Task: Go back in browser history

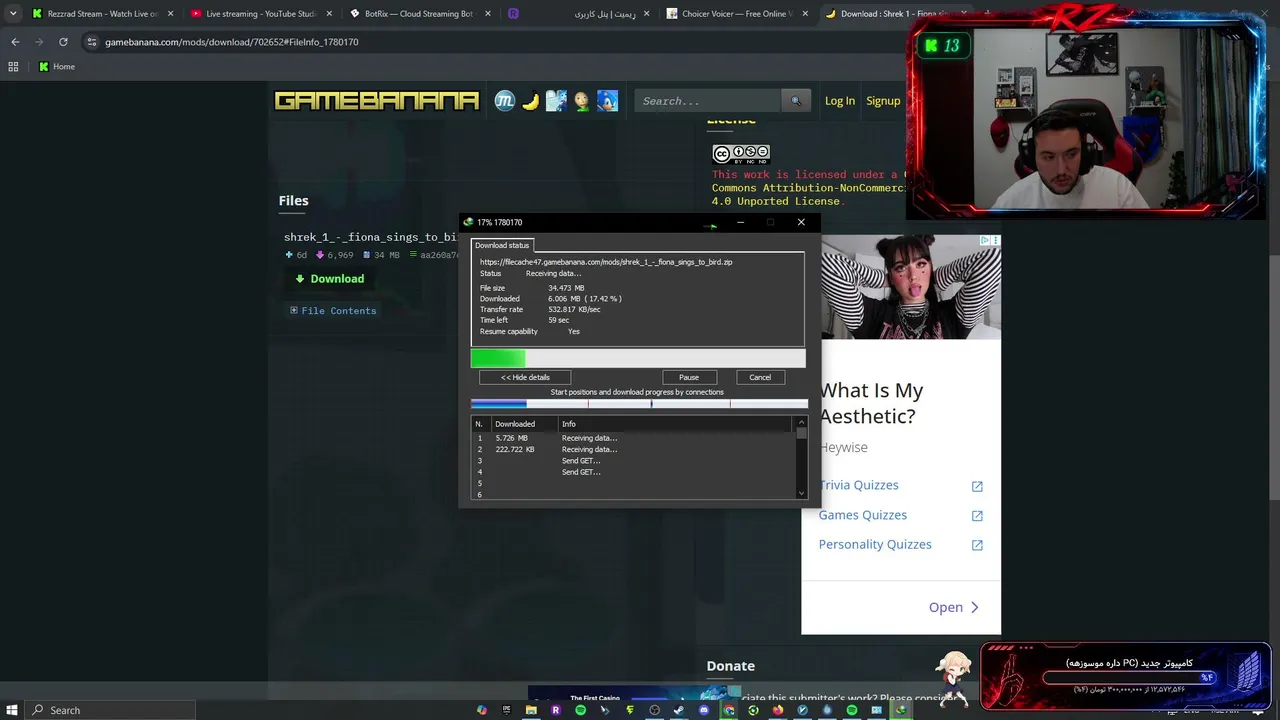Action: [x=15, y=42]
